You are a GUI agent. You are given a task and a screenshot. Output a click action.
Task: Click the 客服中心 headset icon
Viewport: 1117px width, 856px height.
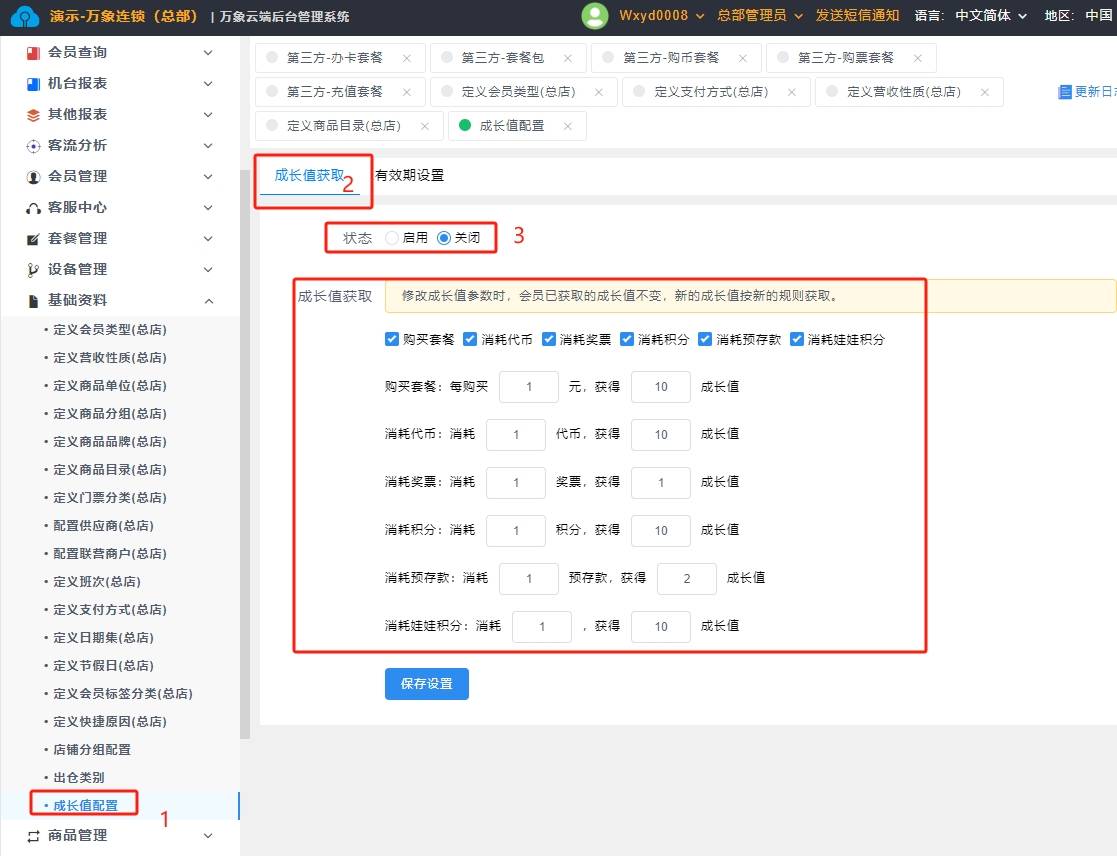33,207
